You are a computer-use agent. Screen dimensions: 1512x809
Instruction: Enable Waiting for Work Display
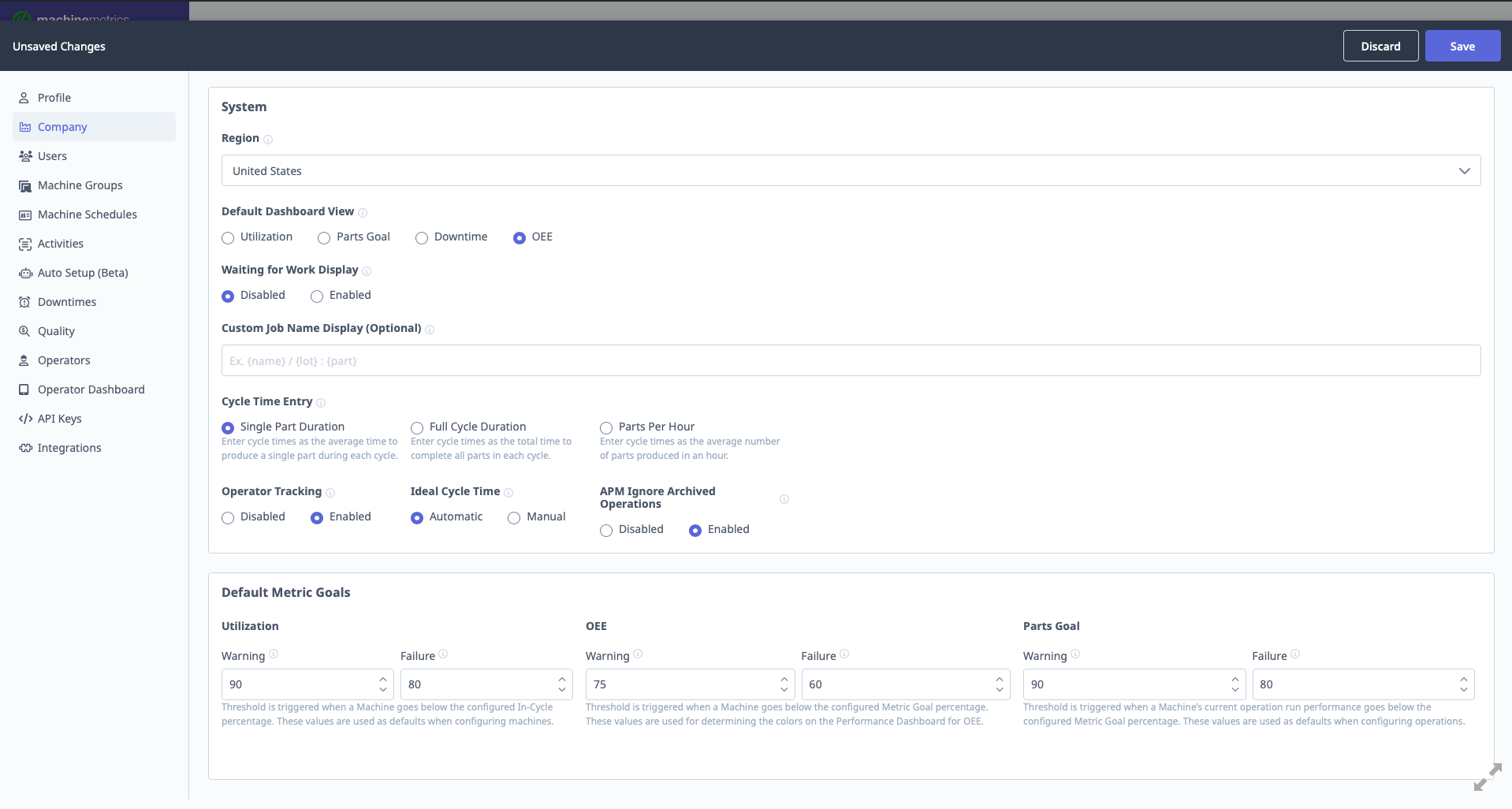[316, 296]
